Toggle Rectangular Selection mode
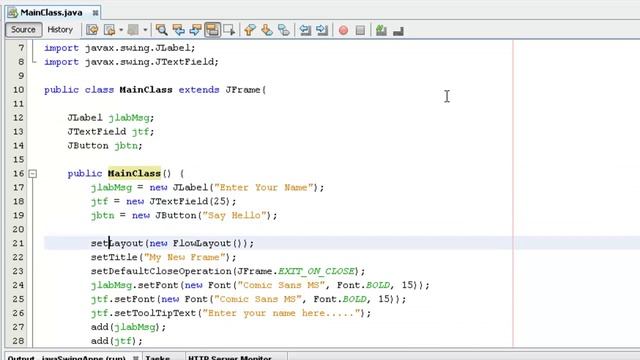Viewport: 640px width, 360px height. (x=229, y=30)
